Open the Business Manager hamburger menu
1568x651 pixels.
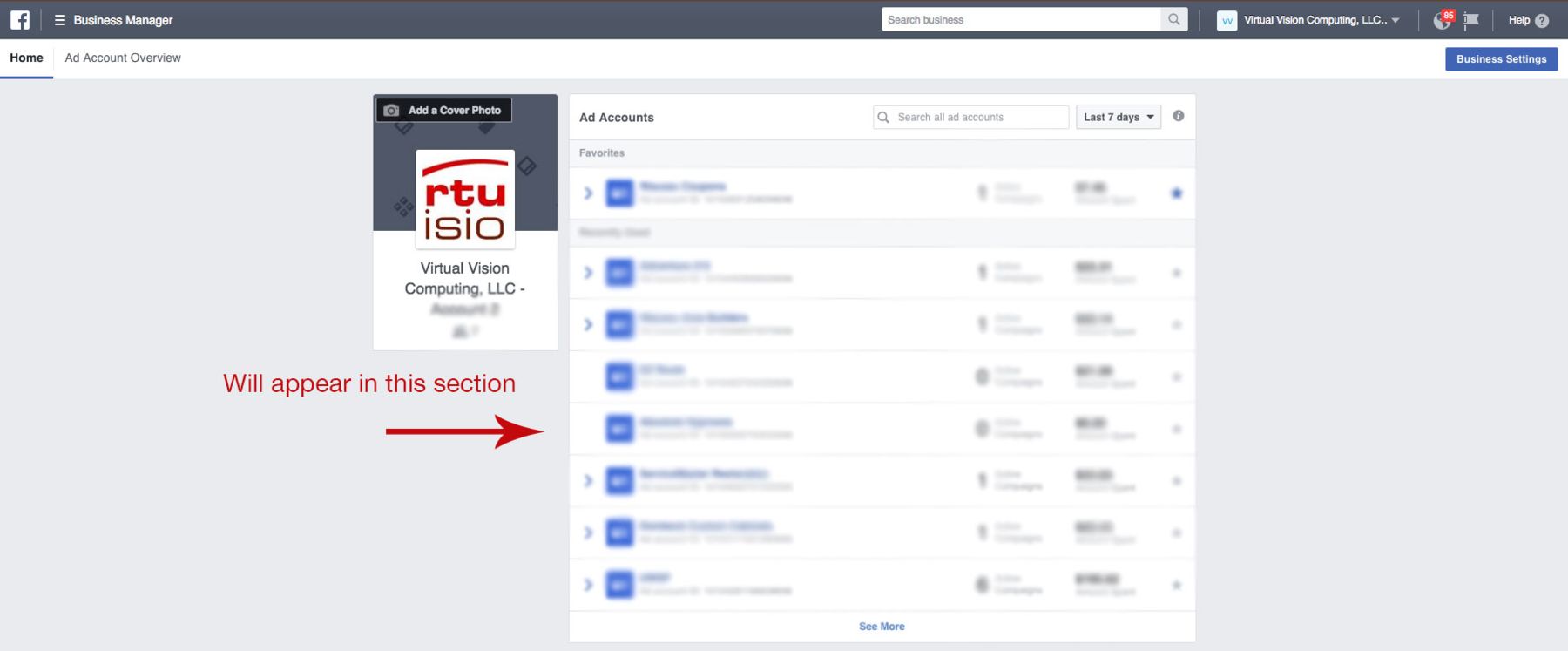point(60,19)
